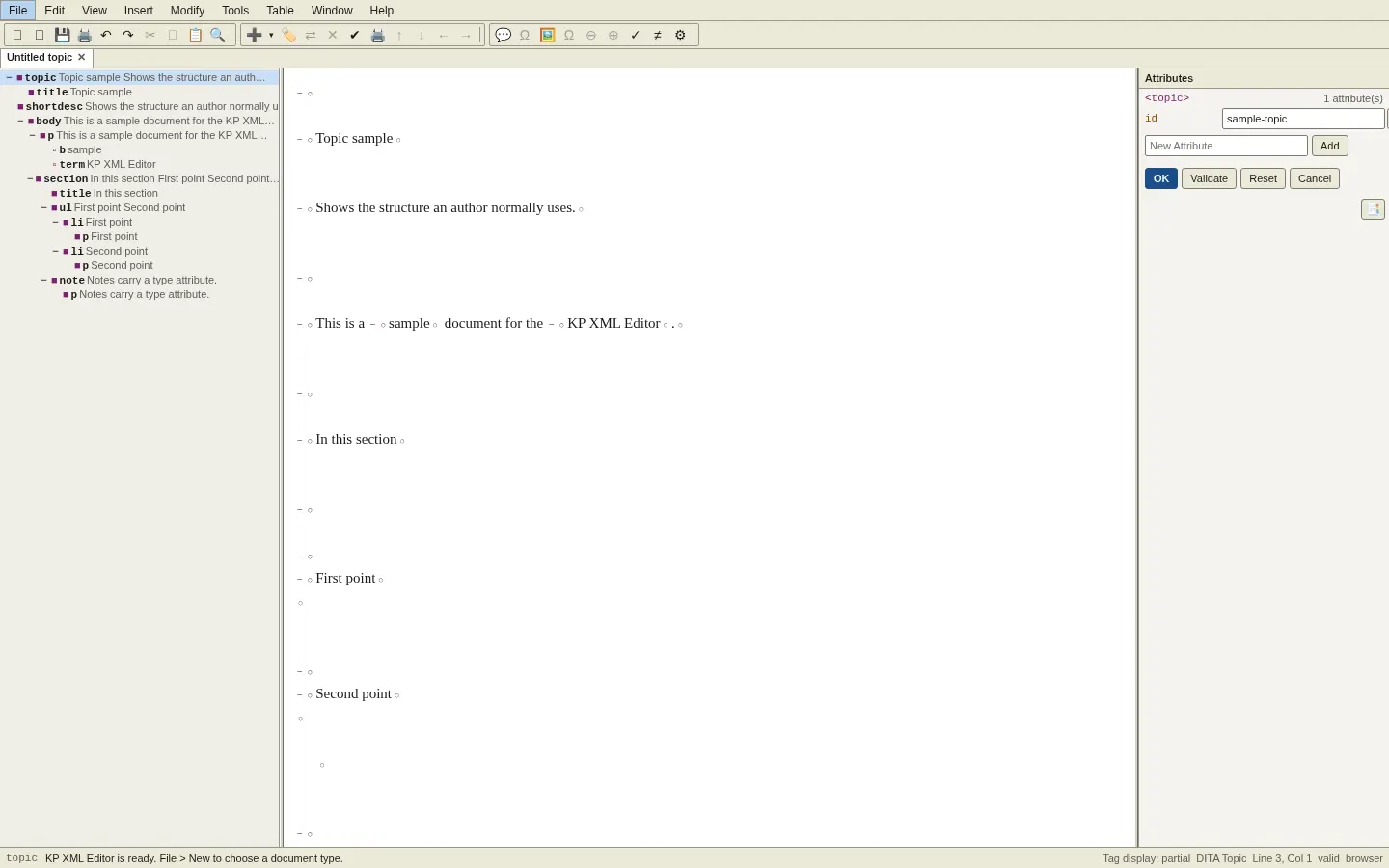Click the move left arrow icon
This screenshot has width=1389, height=868.
(444, 35)
